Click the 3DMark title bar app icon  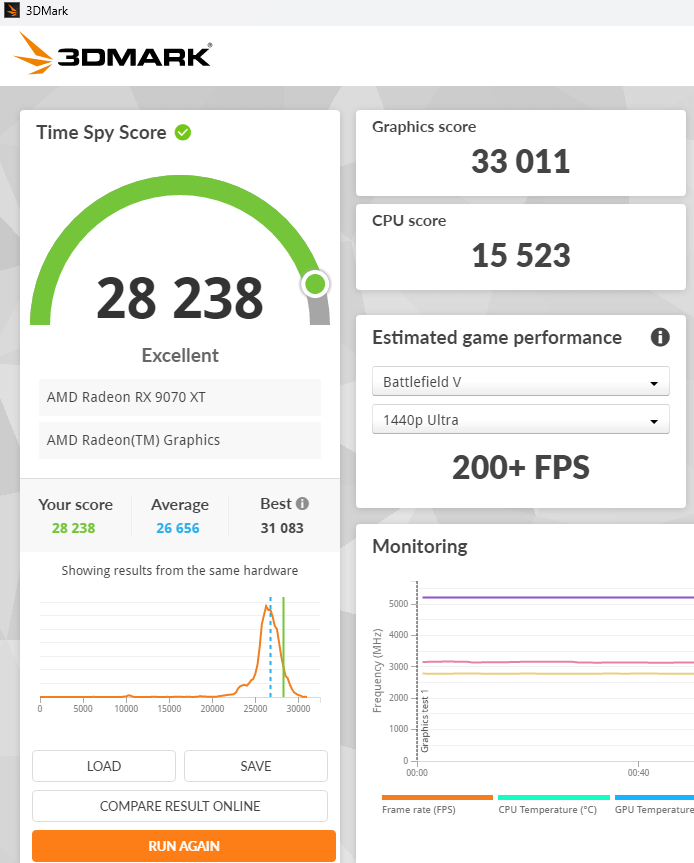coord(11,10)
